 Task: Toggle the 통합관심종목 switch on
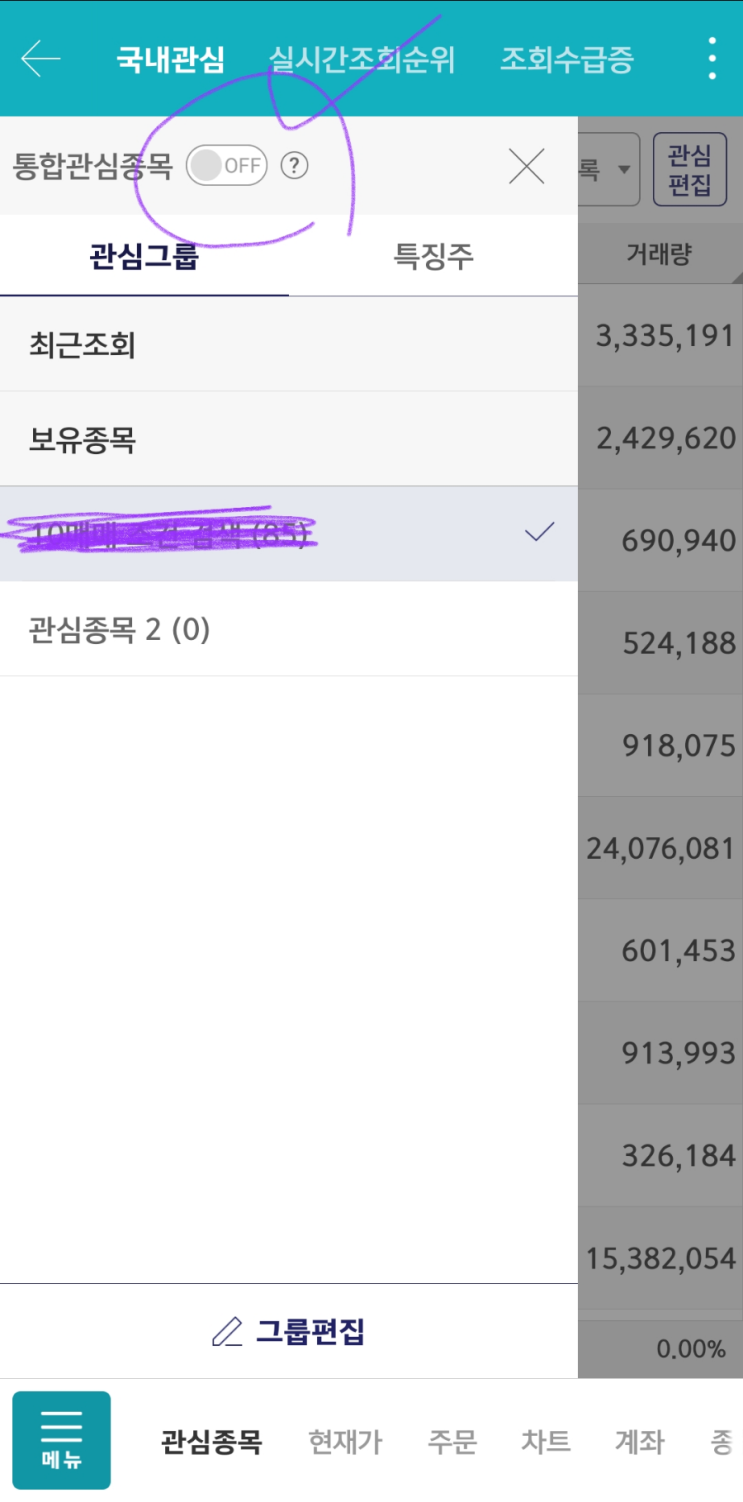point(227,166)
